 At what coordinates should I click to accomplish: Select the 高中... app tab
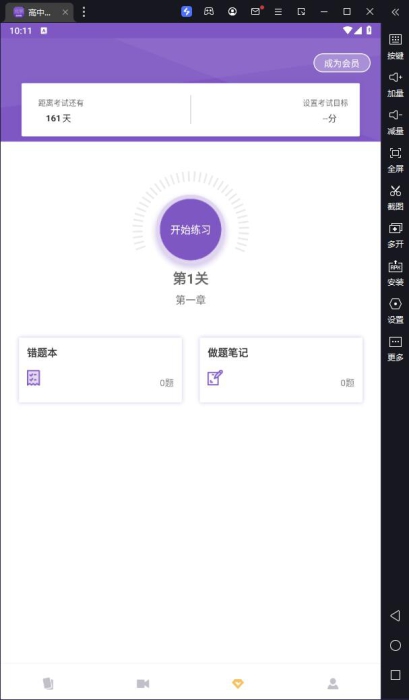(40, 12)
